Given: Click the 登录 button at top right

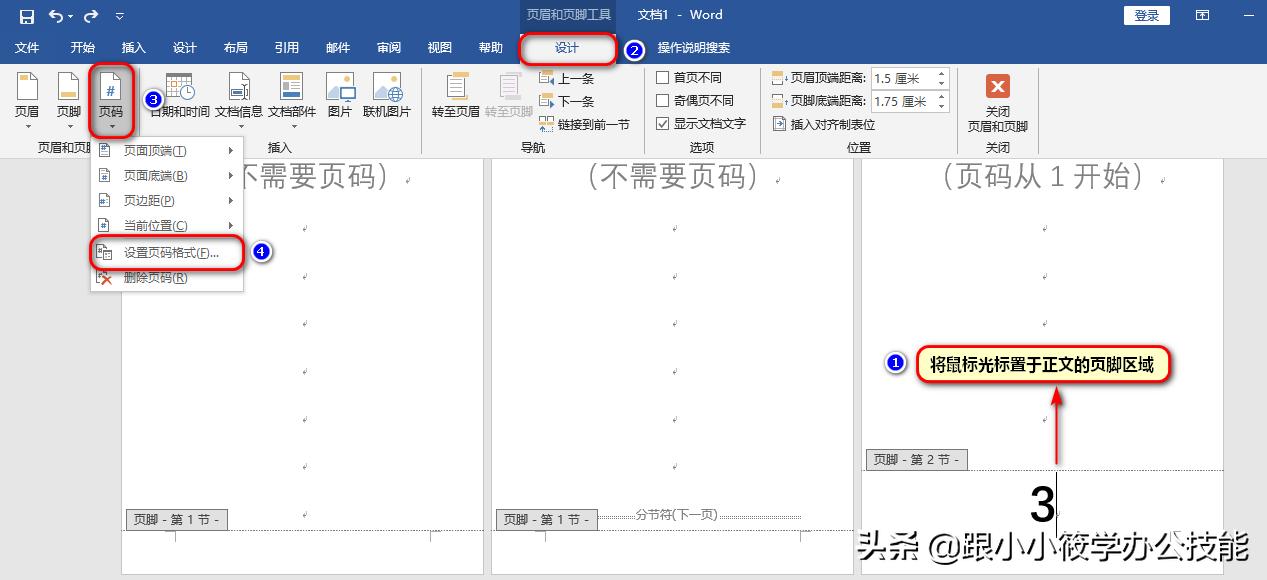Looking at the screenshot, I should [x=1146, y=15].
